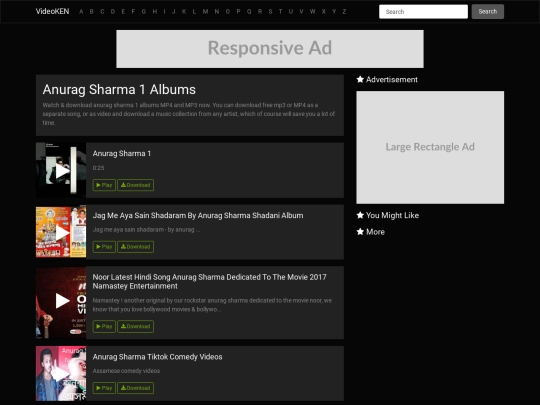Image resolution: width=540 pixels, height=405 pixels.
Task: Browse albums under letter Q
Action: click(249, 11)
